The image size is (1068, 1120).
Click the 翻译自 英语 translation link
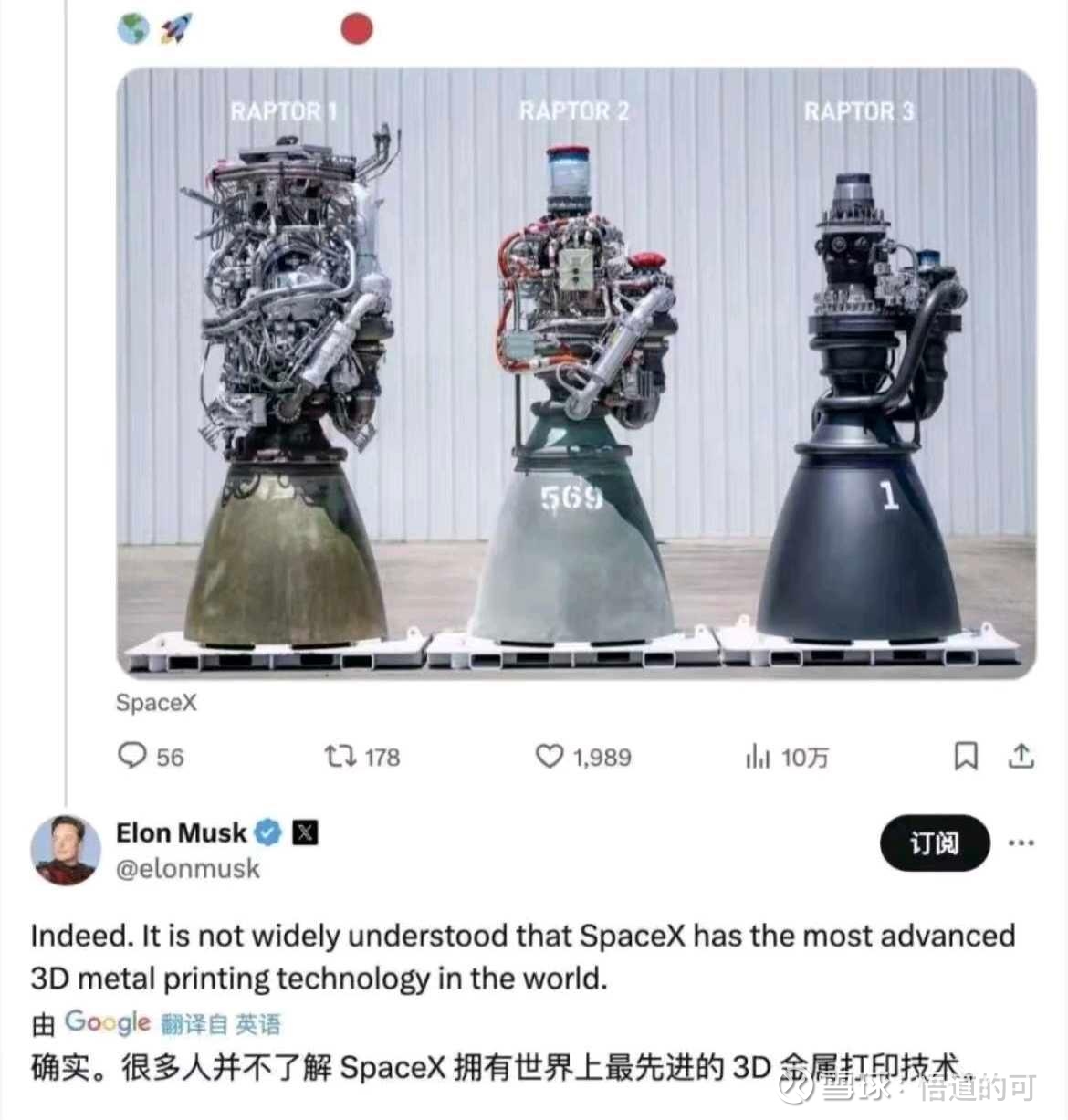coord(220,1024)
